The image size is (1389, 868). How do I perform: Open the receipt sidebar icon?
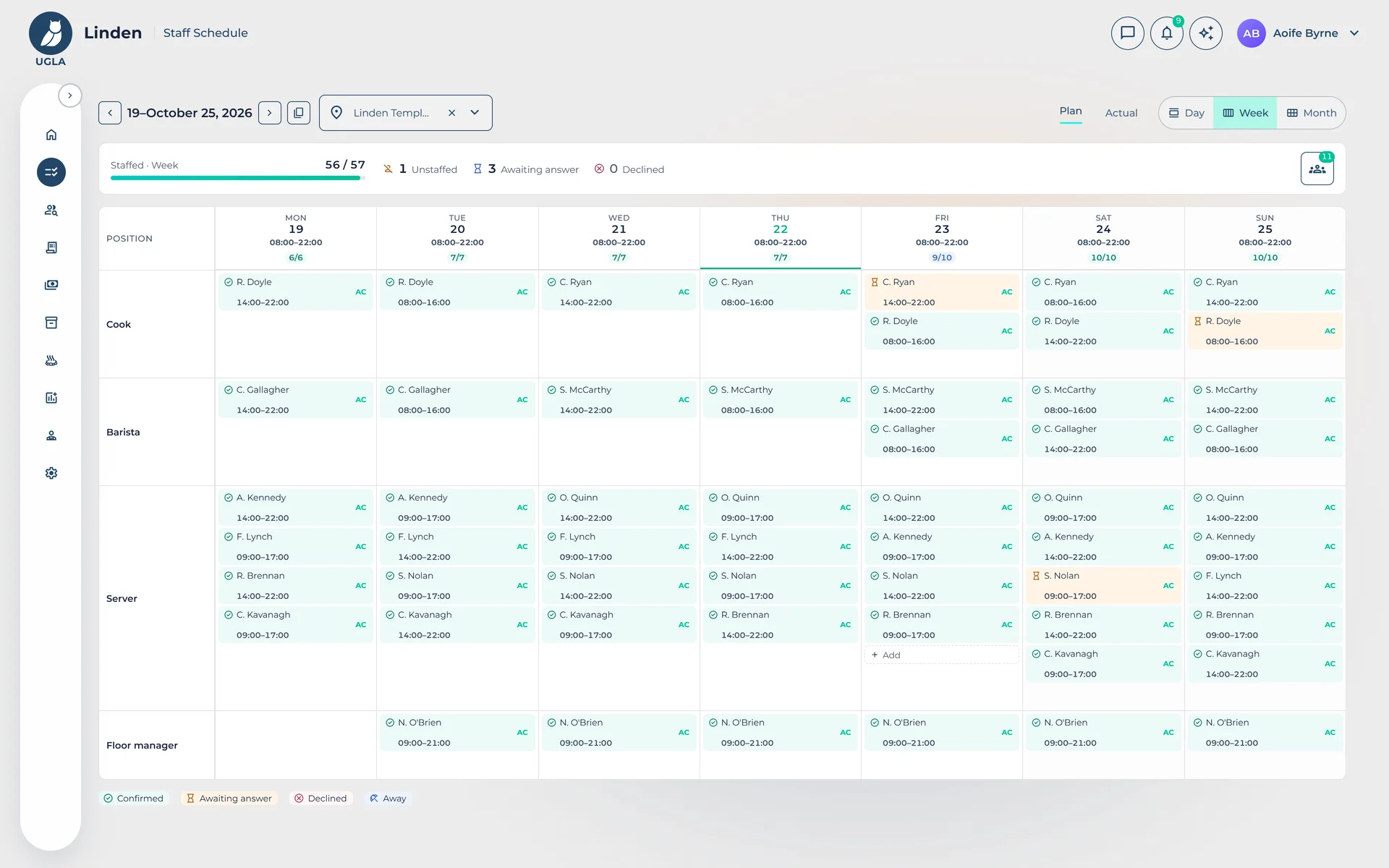pyautogui.click(x=51, y=247)
